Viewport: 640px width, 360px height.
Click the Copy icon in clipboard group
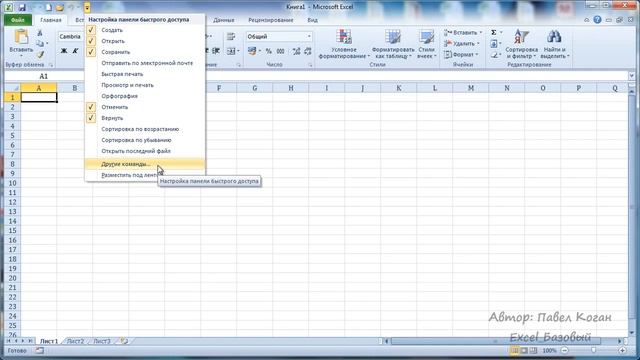pyautogui.click(x=40, y=43)
